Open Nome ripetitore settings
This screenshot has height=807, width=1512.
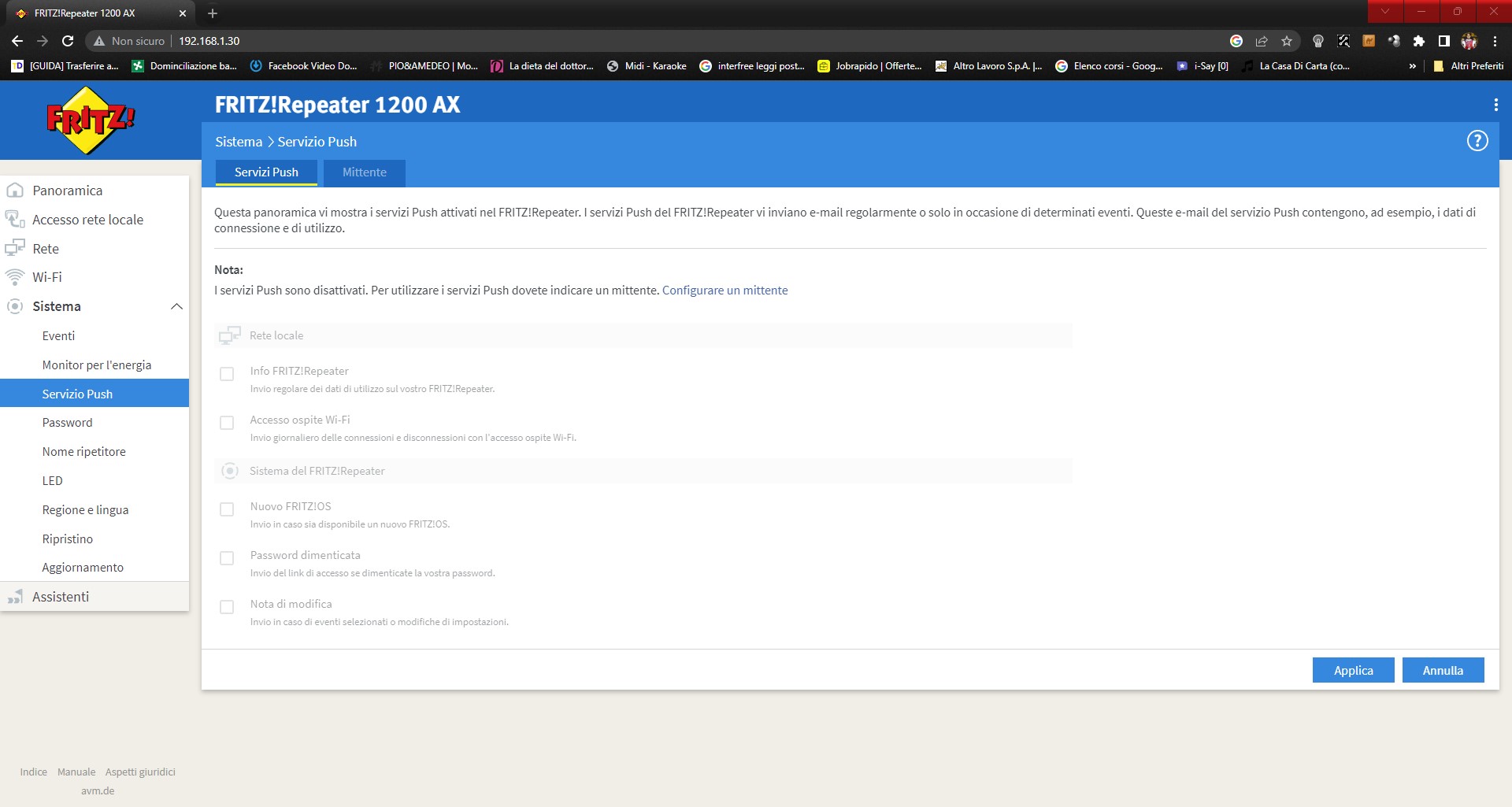click(83, 452)
